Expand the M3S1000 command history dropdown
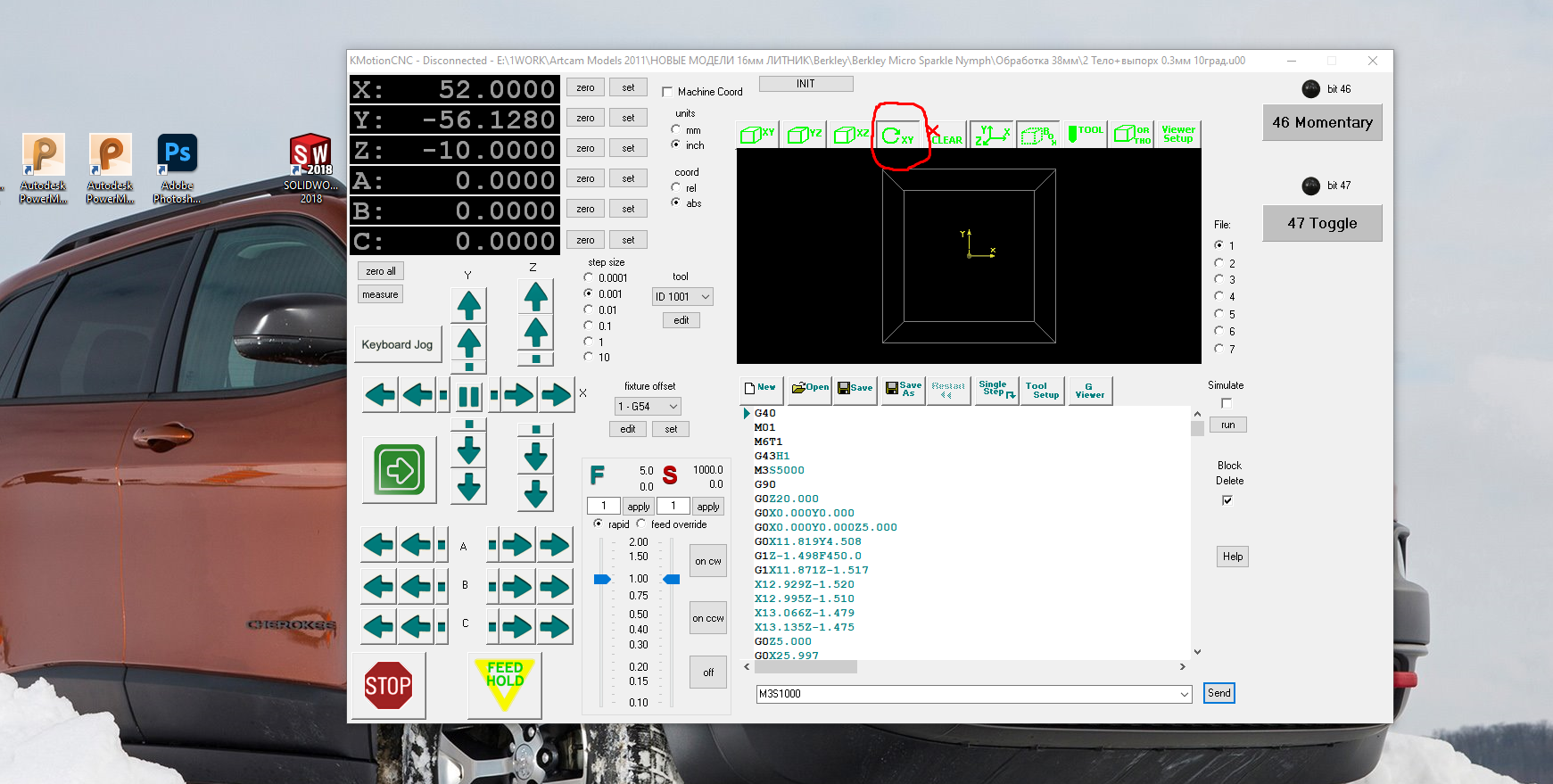 (x=1184, y=694)
